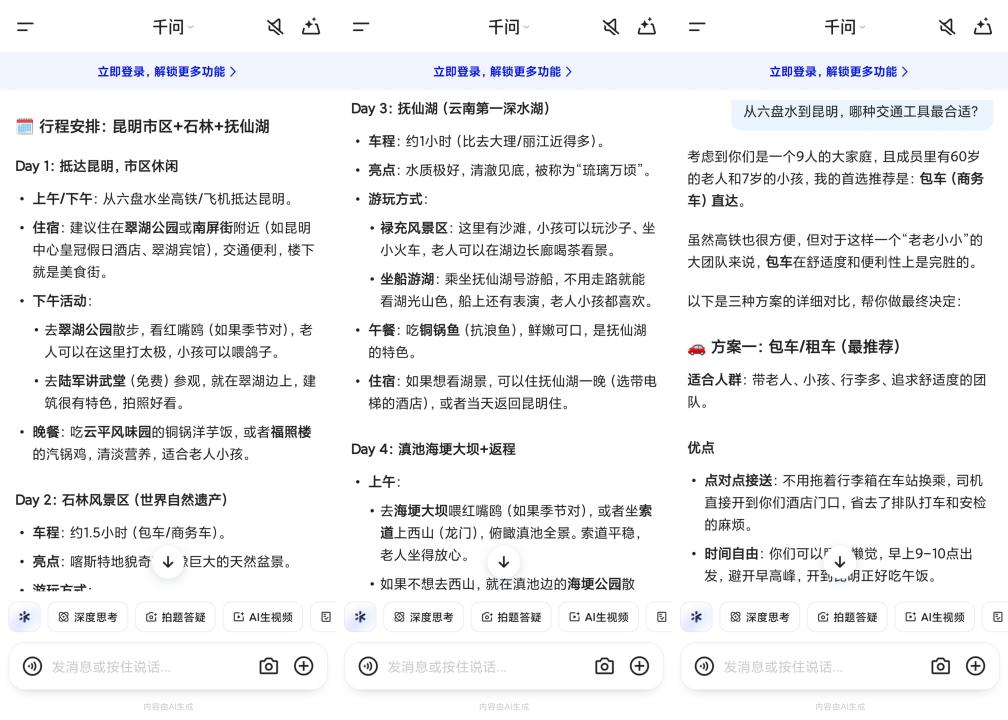Tap the 适合人群 line
The width and height of the screenshot is (1008, 720).
tap(837, 391)
